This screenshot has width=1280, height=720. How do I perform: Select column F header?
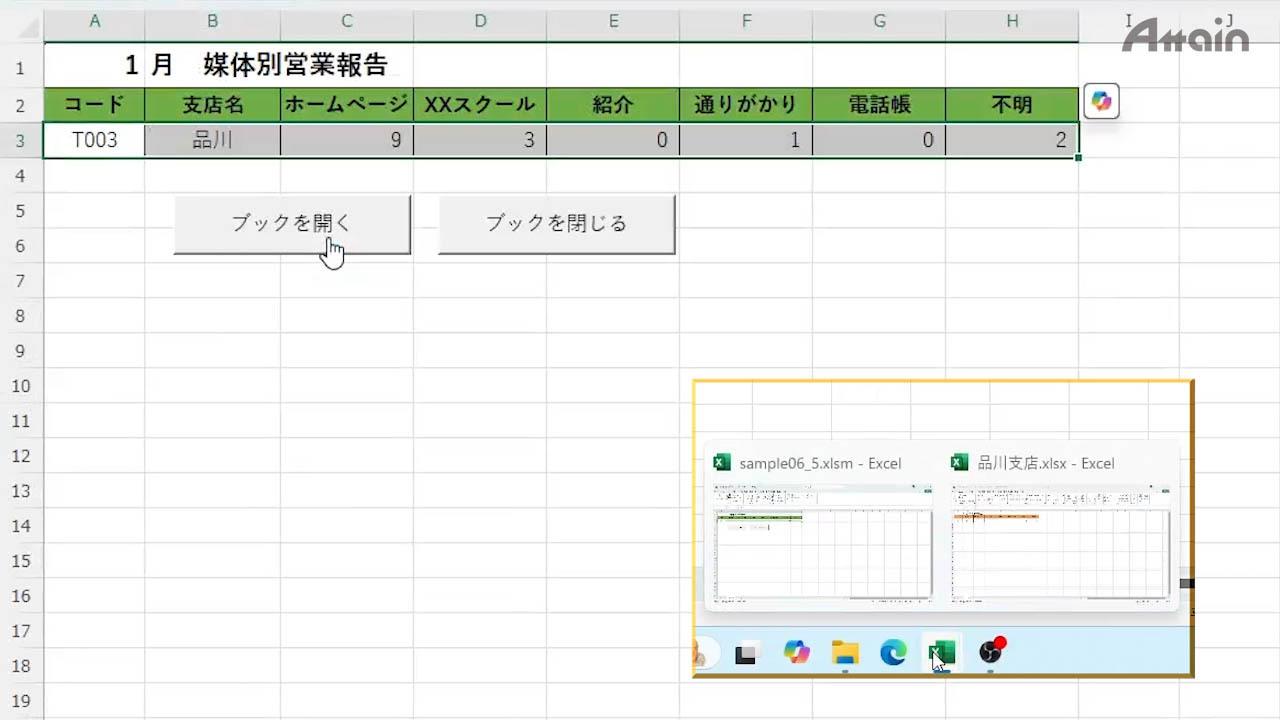(746, 21)
